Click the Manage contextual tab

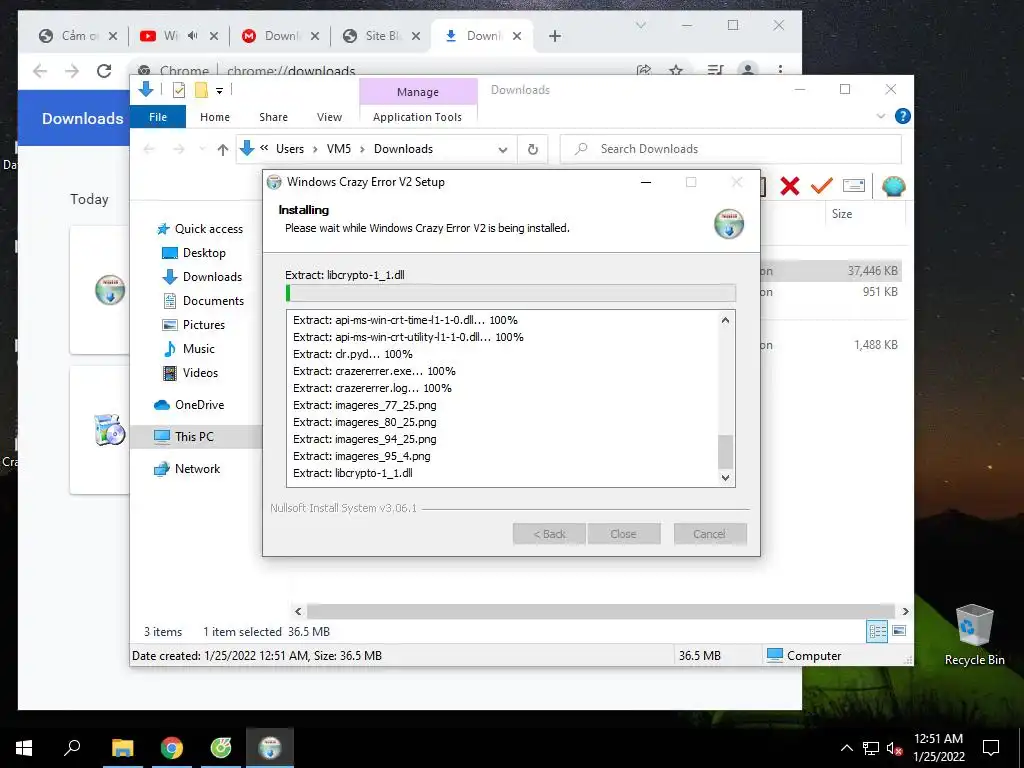[x=418, y=92]
